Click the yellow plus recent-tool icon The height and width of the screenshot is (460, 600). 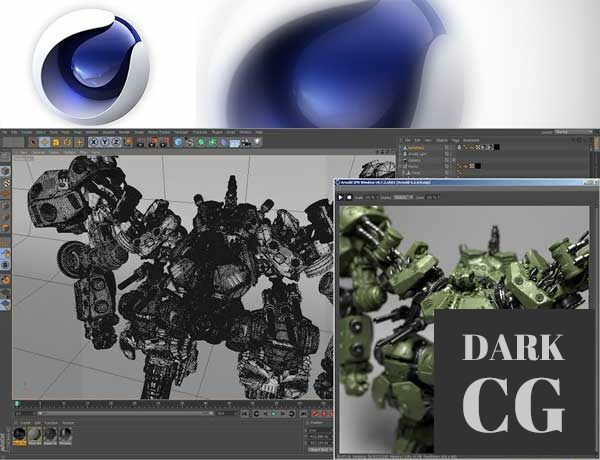tap(79, 143)
